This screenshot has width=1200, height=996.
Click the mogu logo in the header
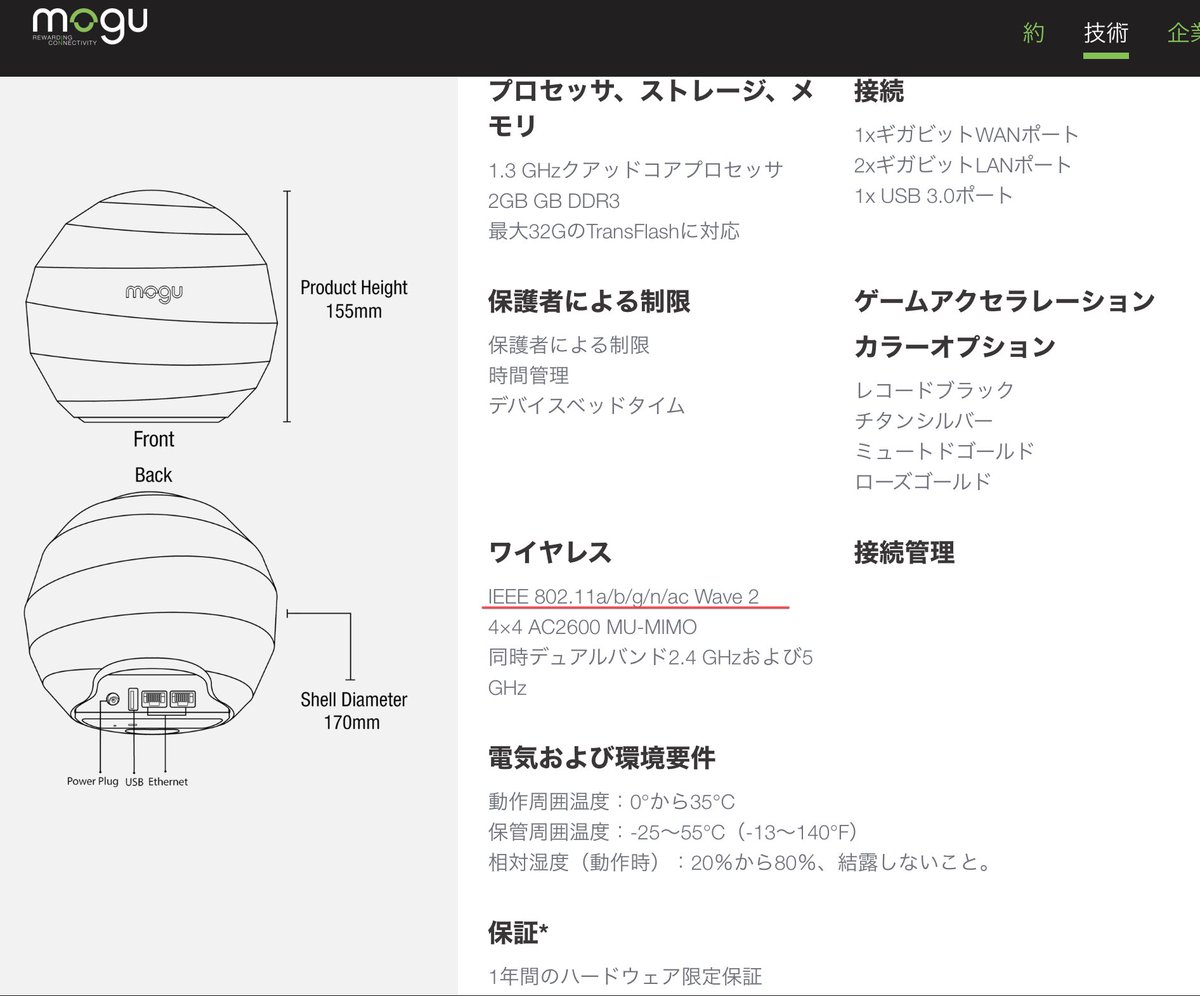coord(90,25)
